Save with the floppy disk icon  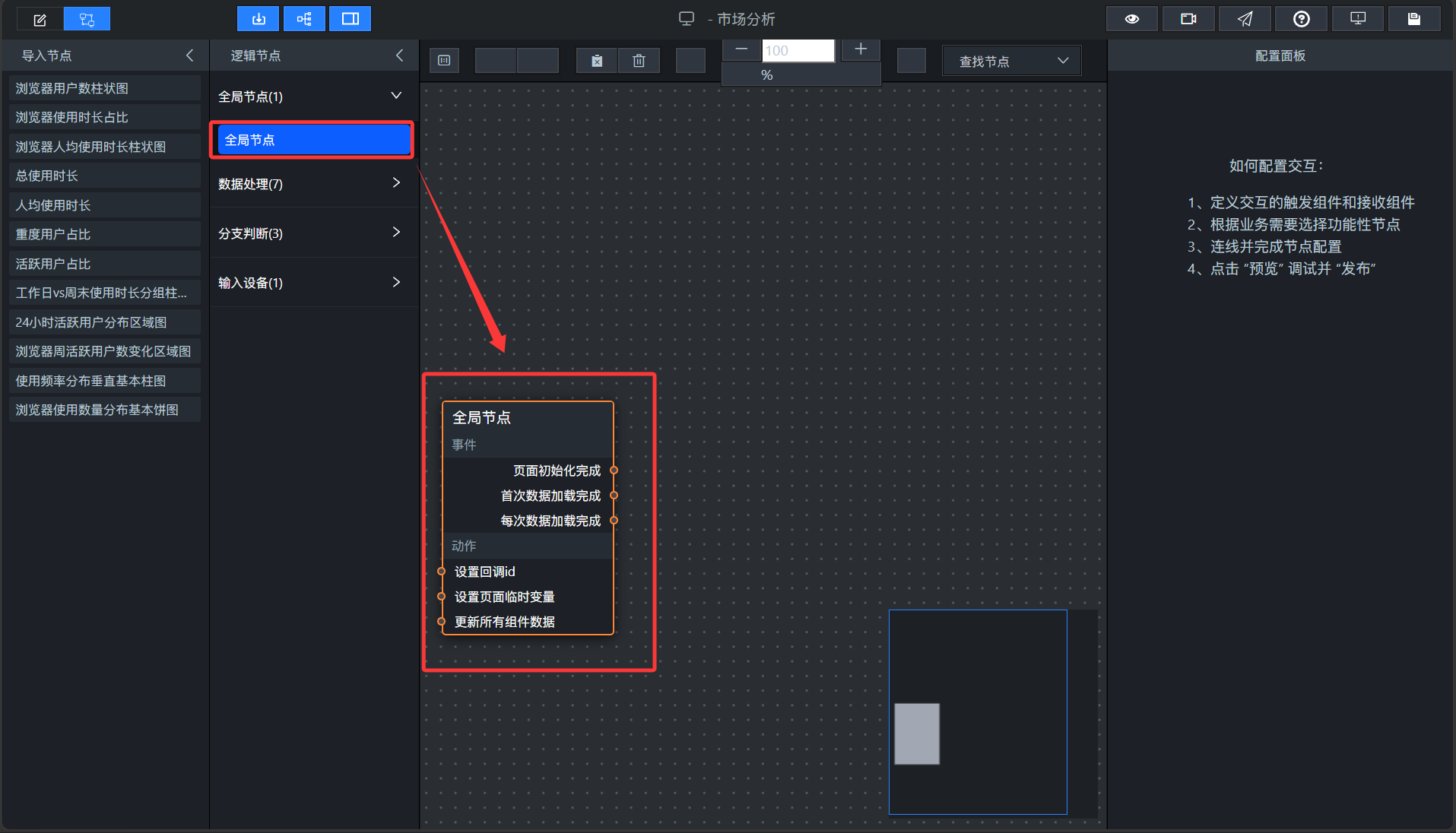[1414, 19]
